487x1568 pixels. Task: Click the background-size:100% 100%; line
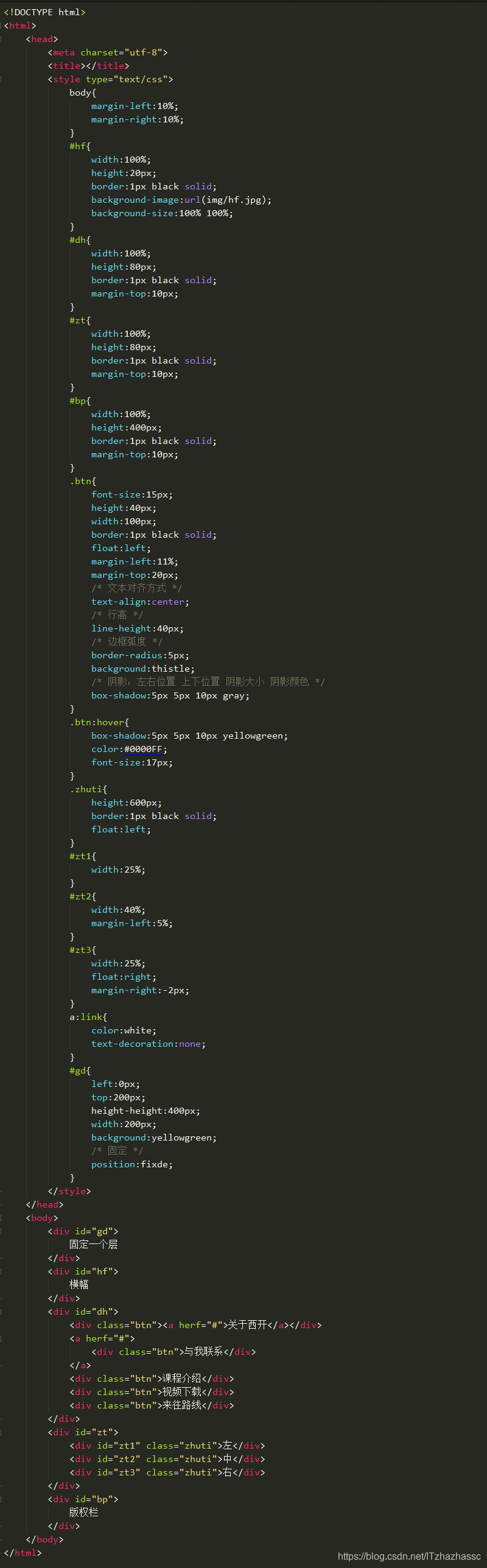tap(162, 213)
